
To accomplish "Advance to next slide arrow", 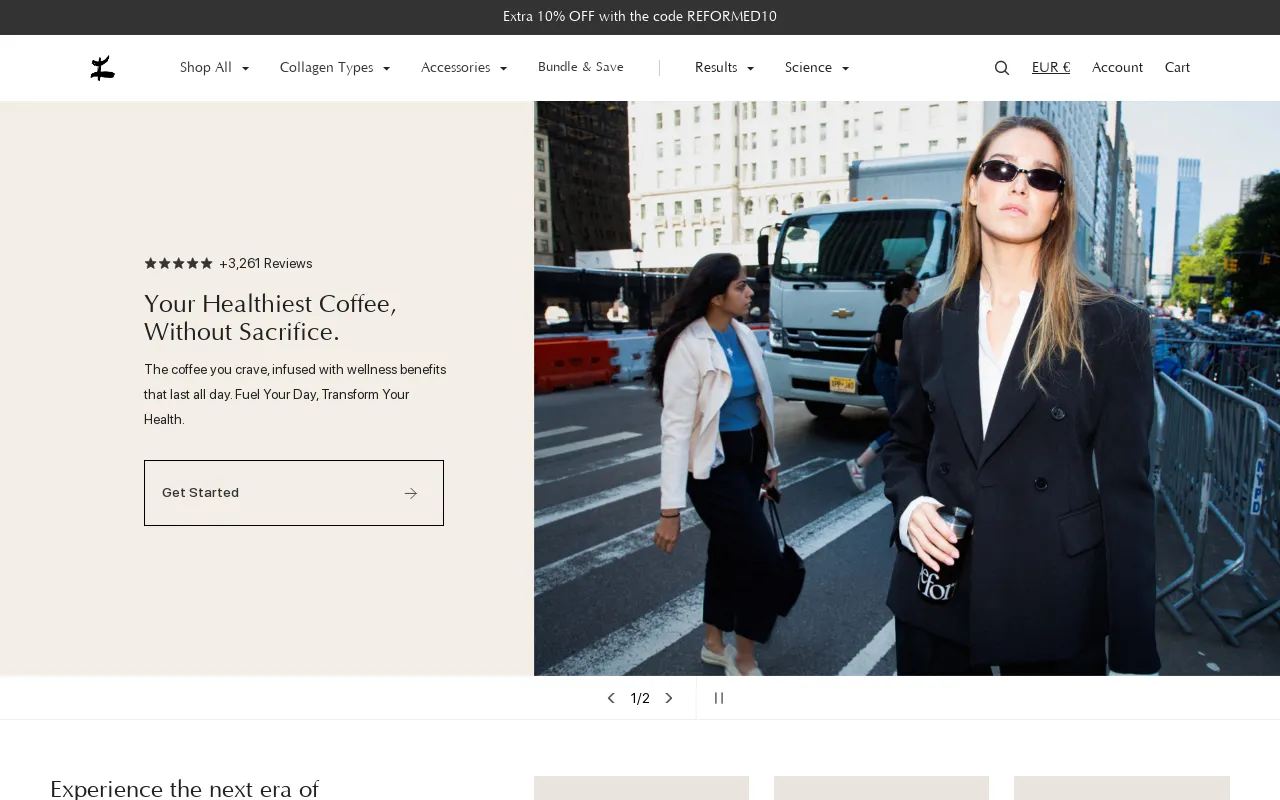I will [x=669, y=698].
